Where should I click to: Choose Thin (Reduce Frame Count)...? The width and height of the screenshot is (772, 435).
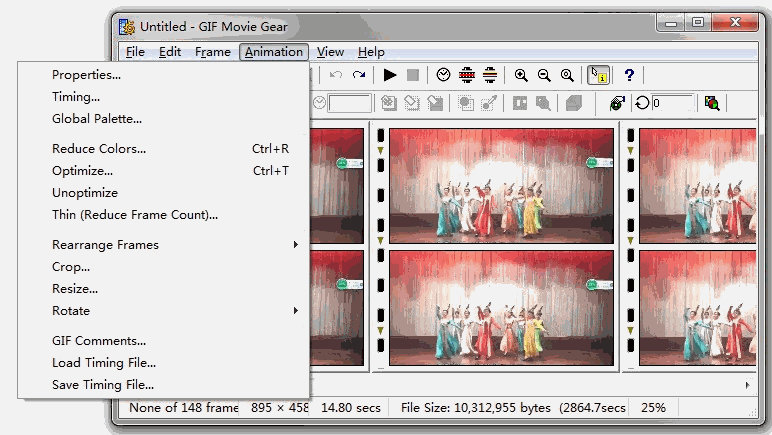tap(163, 215)
